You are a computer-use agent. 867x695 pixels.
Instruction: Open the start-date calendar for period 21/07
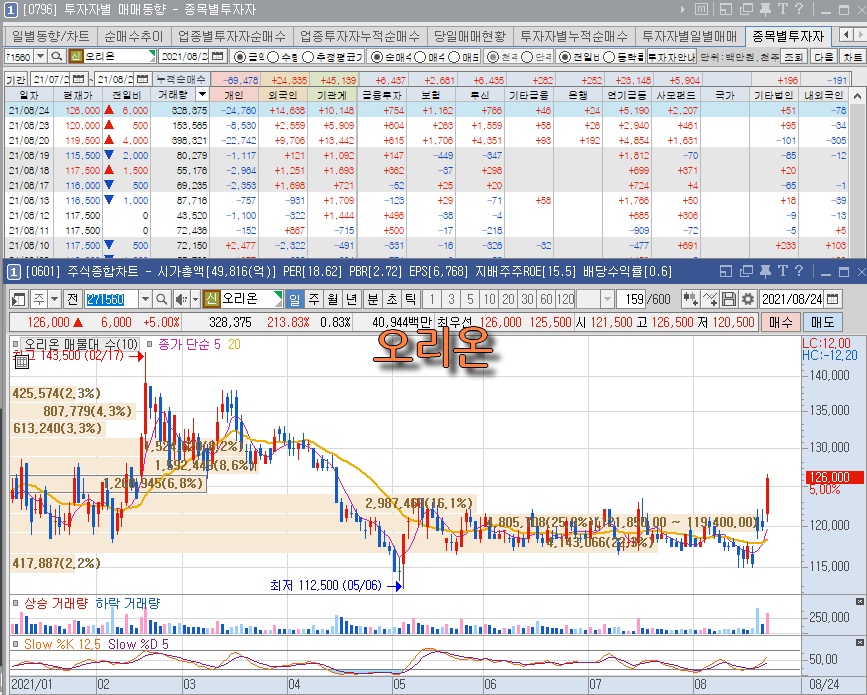click(79, 79)
